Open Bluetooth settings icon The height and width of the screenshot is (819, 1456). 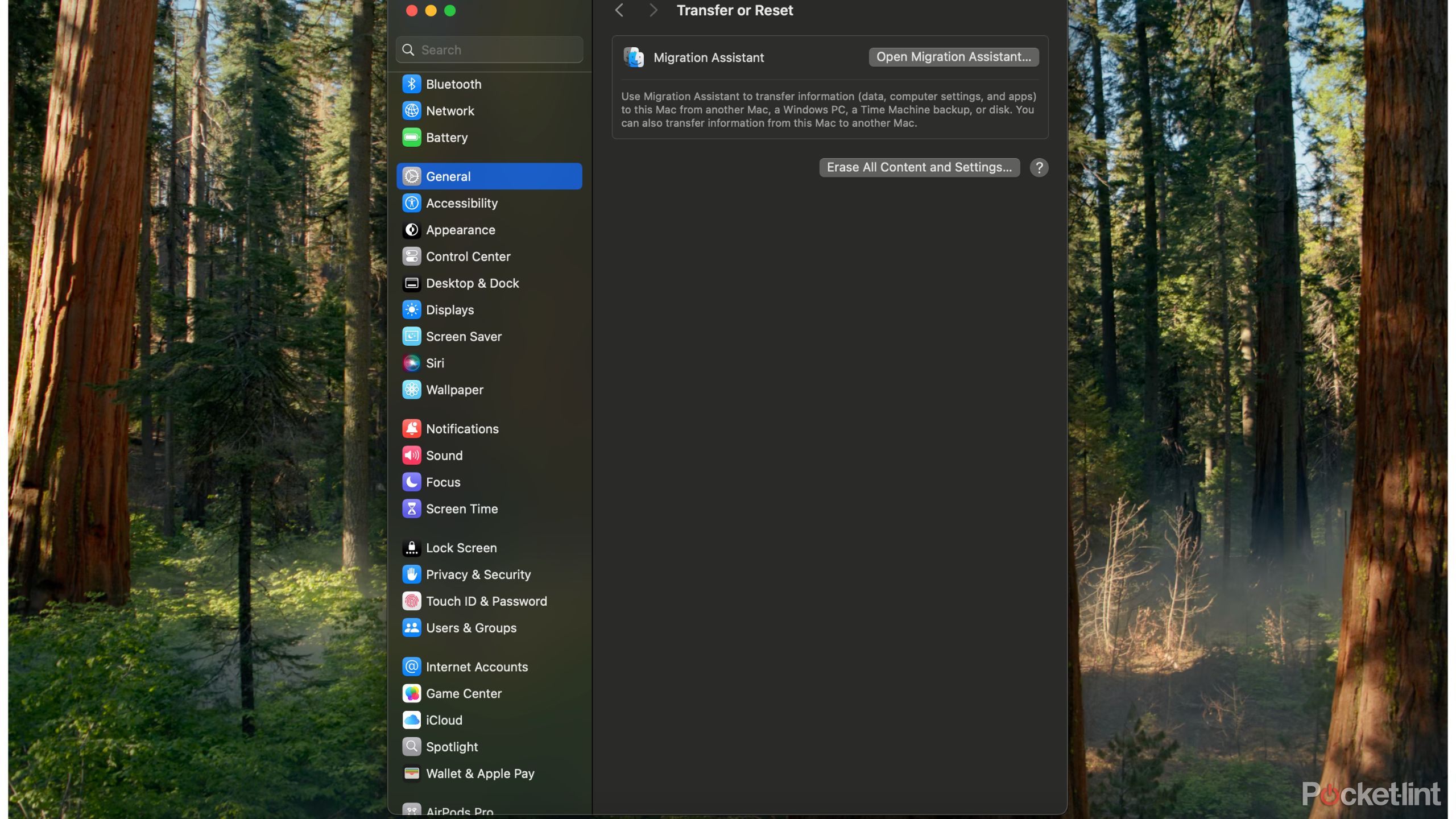[x=412, y=84]
